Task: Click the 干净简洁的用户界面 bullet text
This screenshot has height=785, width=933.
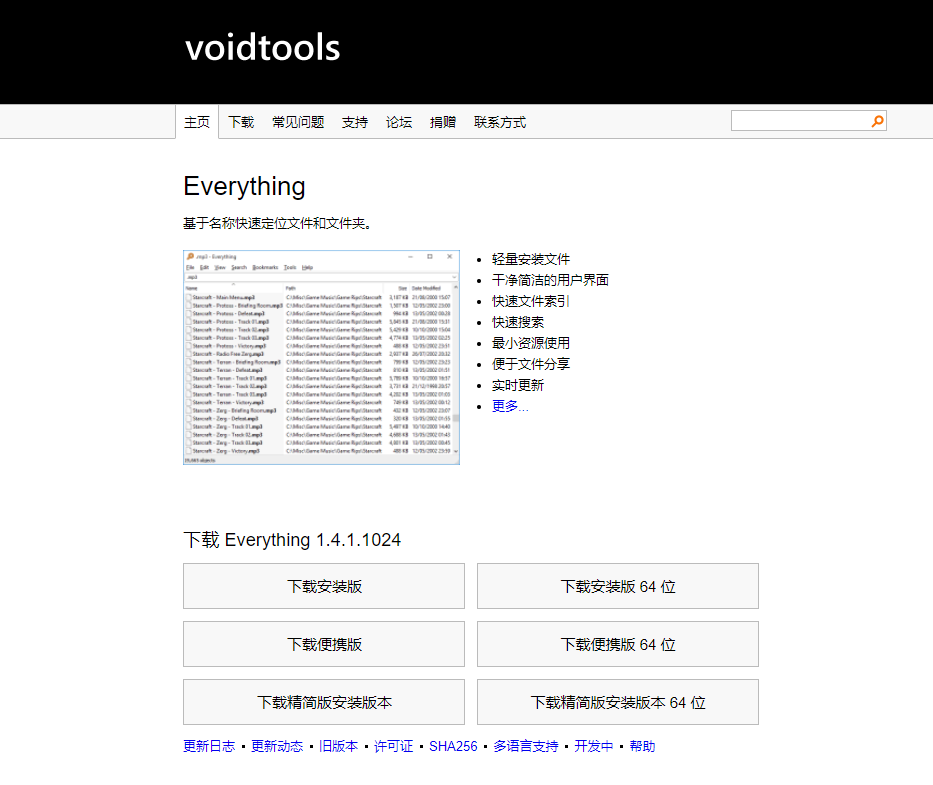Action: click(x=550, y=280)
